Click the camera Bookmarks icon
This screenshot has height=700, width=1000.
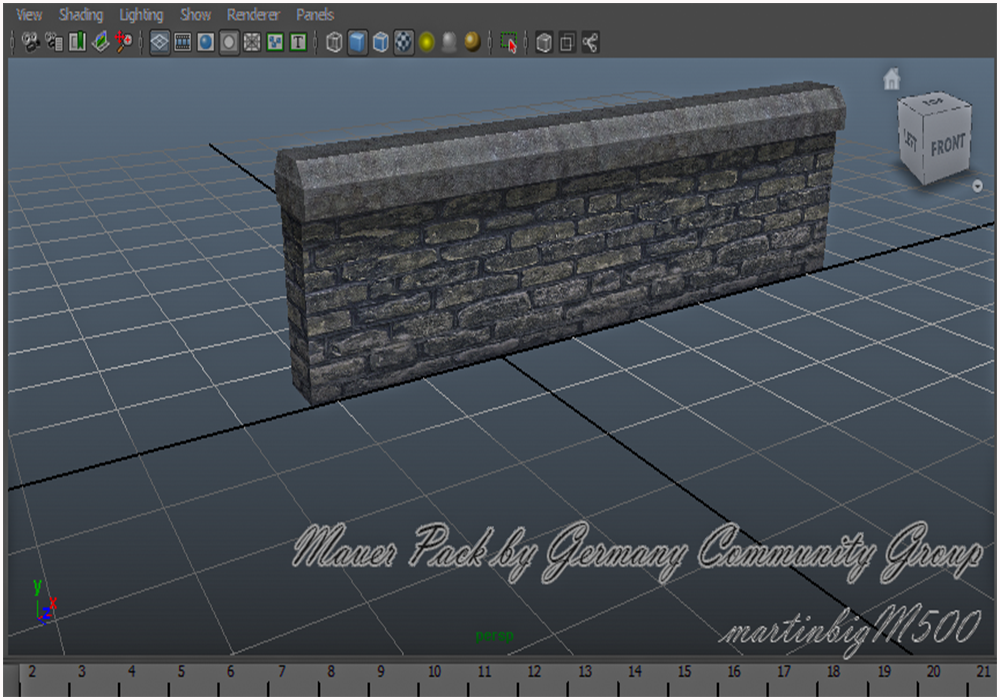[x=78, y=42]
